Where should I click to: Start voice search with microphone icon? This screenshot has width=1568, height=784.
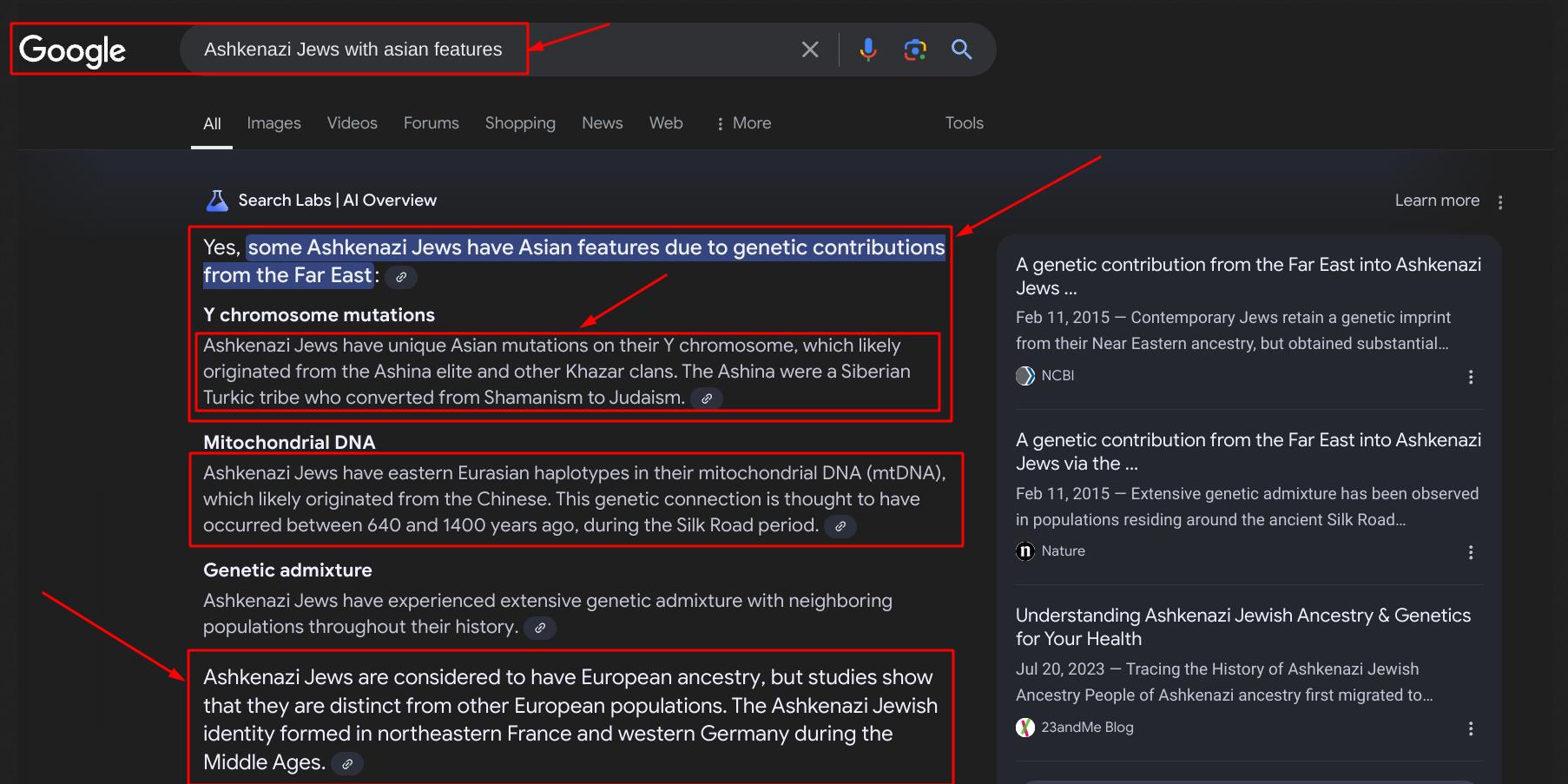(x=867, y=49)
